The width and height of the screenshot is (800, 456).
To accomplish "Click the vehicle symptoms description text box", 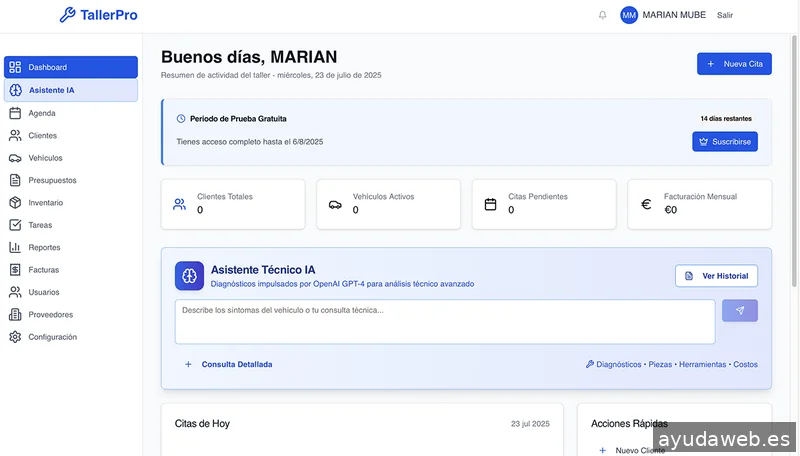I will [x=445, y=322].
